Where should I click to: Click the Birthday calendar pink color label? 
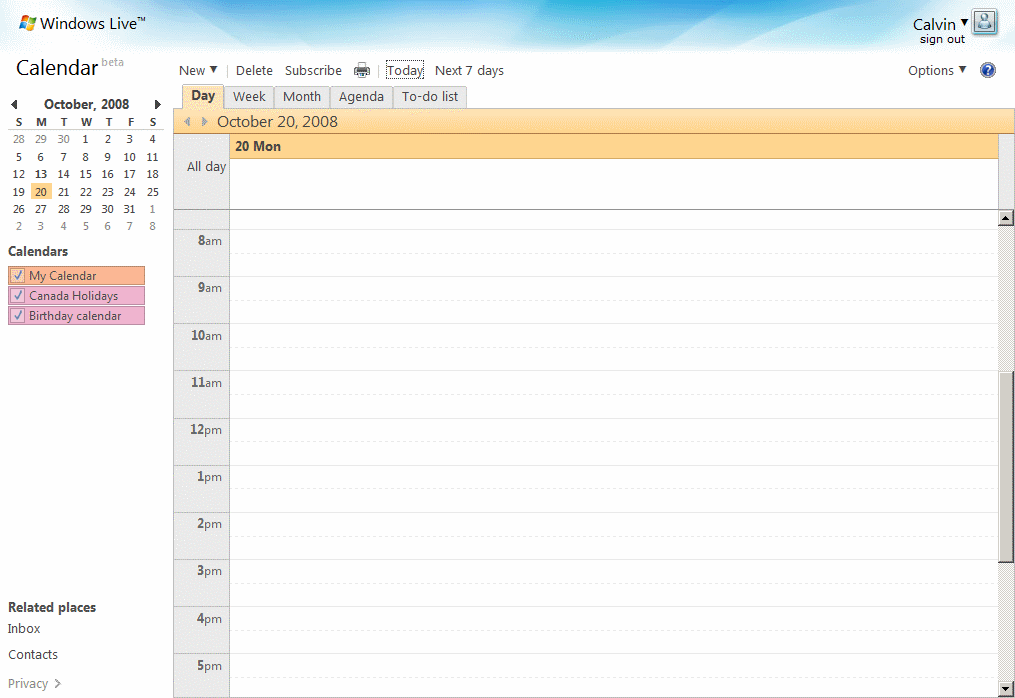click(76, 315)
